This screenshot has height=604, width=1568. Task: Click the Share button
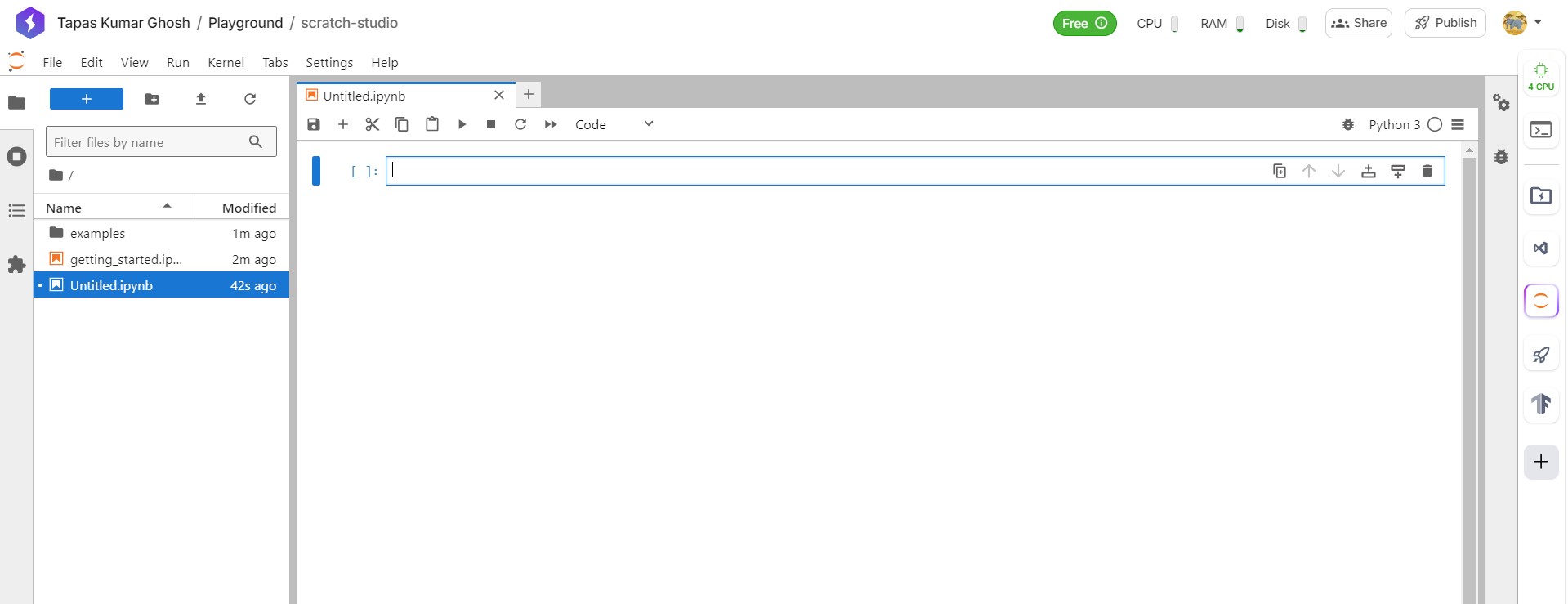(1359, 23)
